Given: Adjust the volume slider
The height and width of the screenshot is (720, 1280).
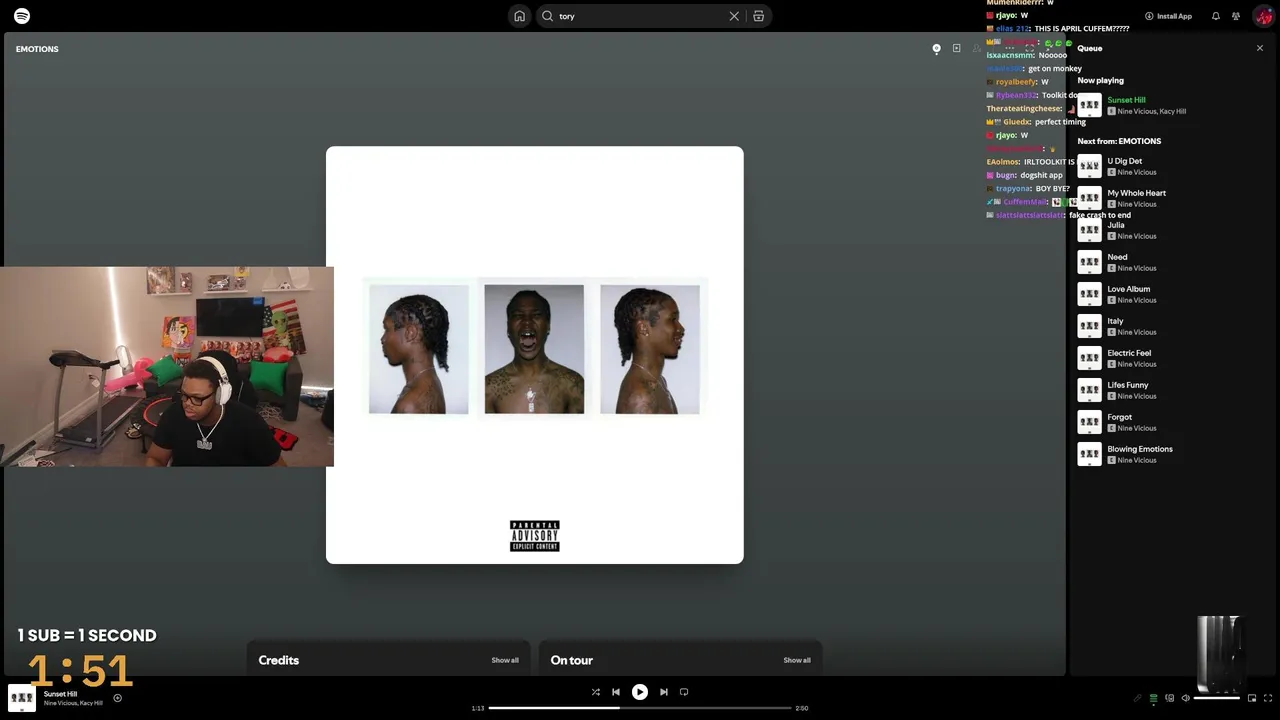Looking at the screenshot, I should (x=1217, y=698).
